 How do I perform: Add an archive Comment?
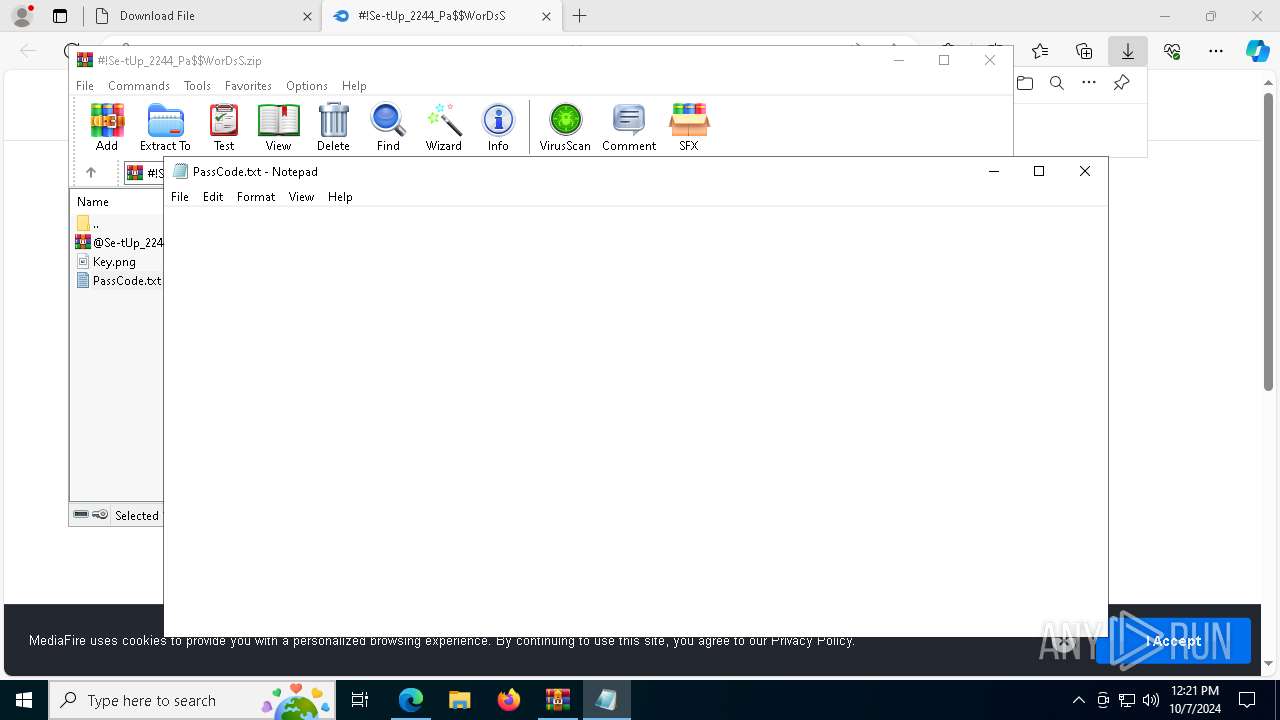pos(629,127)
